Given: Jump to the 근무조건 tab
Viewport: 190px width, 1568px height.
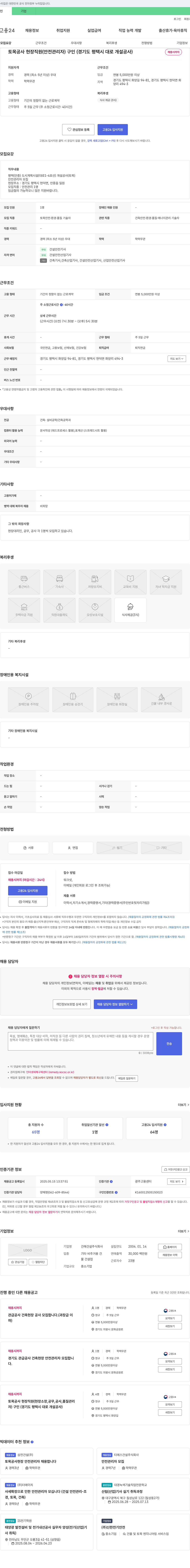Looking at the screenshot, I should pos(41,43).
